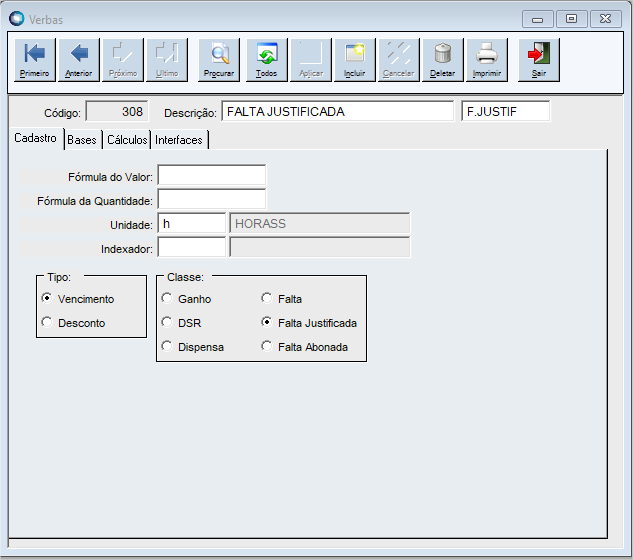Maximize the Verbas window
The image size is (633, 560).
pos(571,19)
